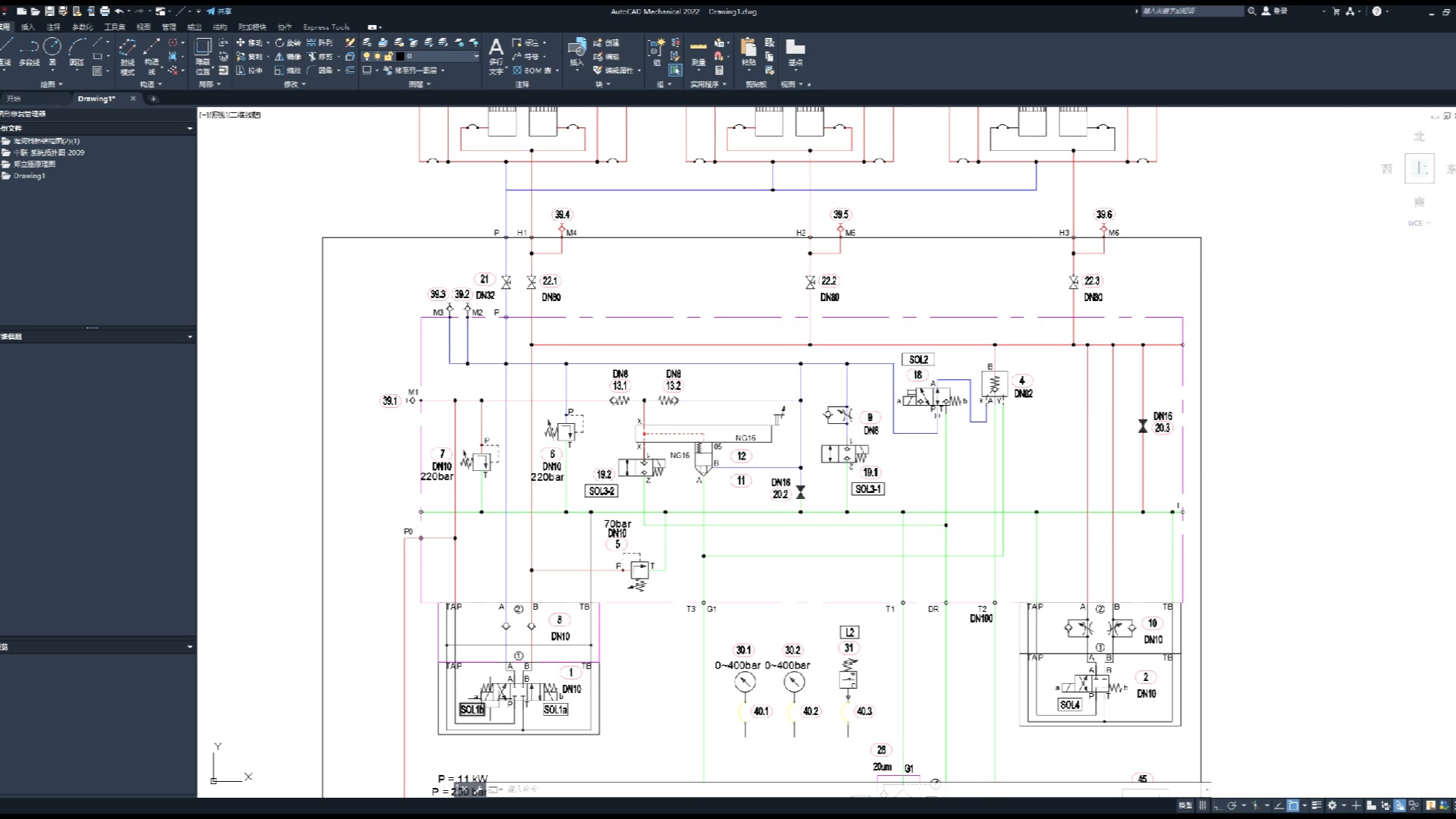The height and width of the screenshot is (819, 1456).
Task: Open the multiline text (A) tool
Action: 496,48
